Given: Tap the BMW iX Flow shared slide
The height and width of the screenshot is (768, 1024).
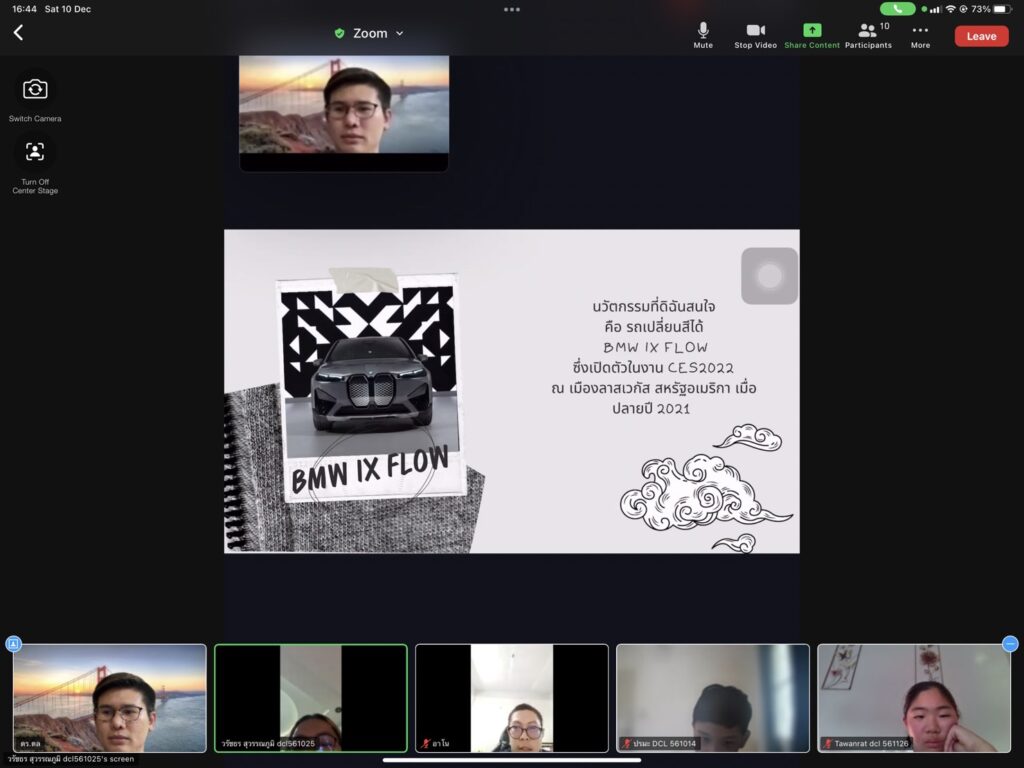Looking at the screenshot, I should (x=511, y=391).
